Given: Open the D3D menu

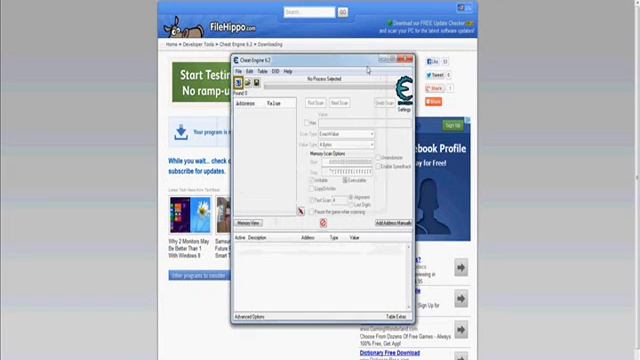Looking at the screenshot, I should click(276, 71).
